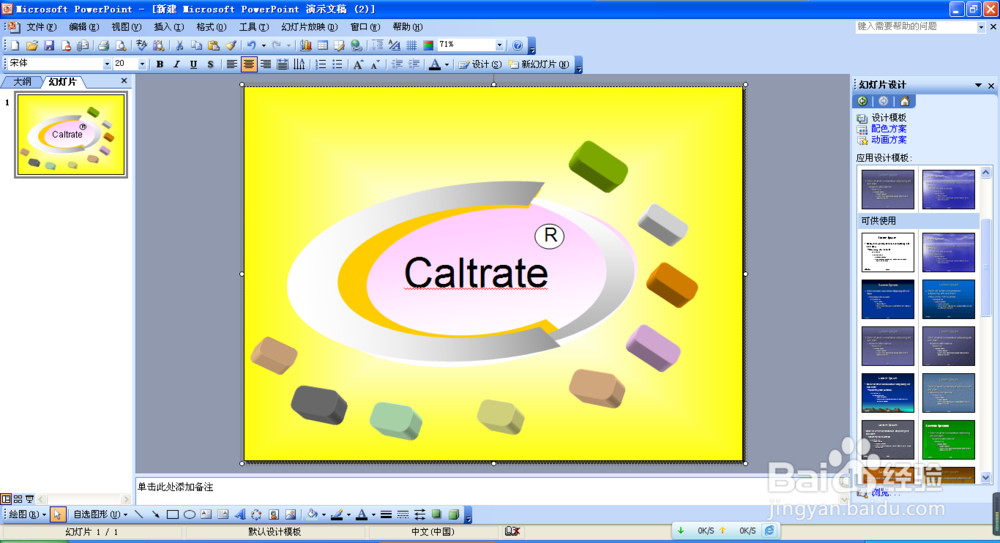
Task: Insert a chart with the chart icon
Action: pos(306,45)
